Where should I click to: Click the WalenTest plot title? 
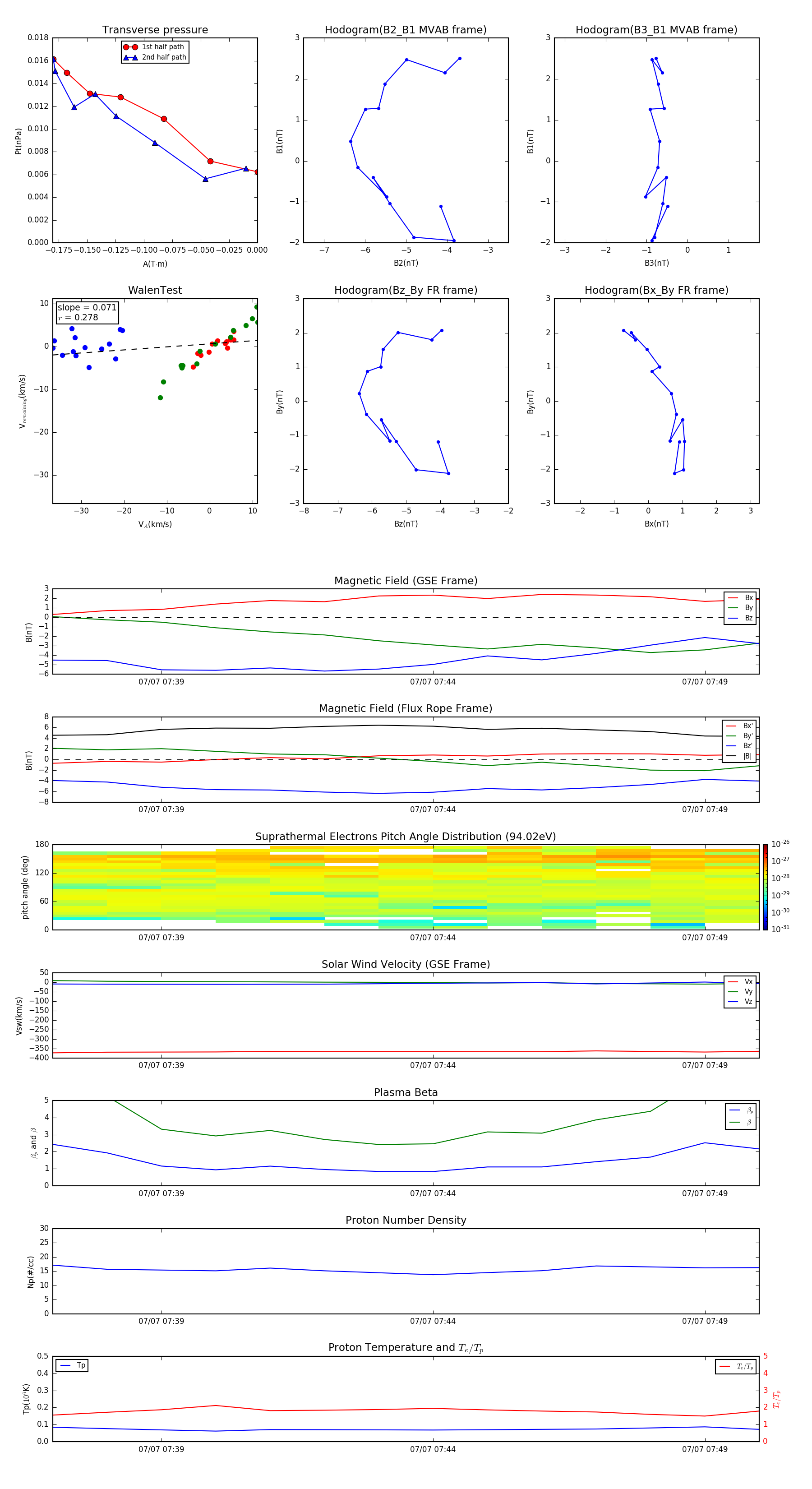(155, 290)
